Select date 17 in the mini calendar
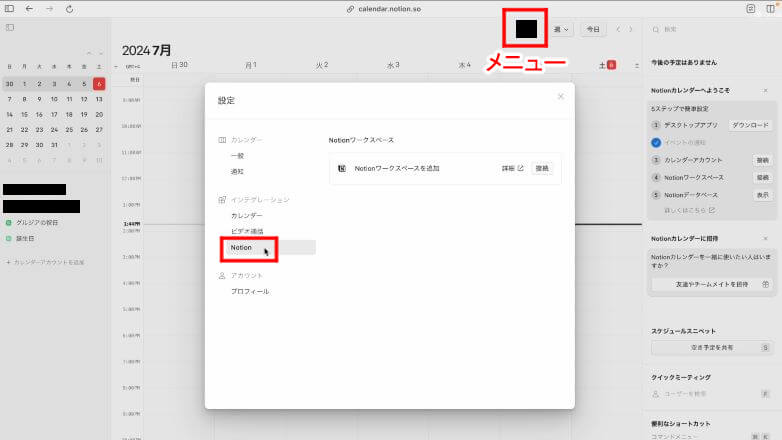 pyautogui.click(x=54, y=114)
